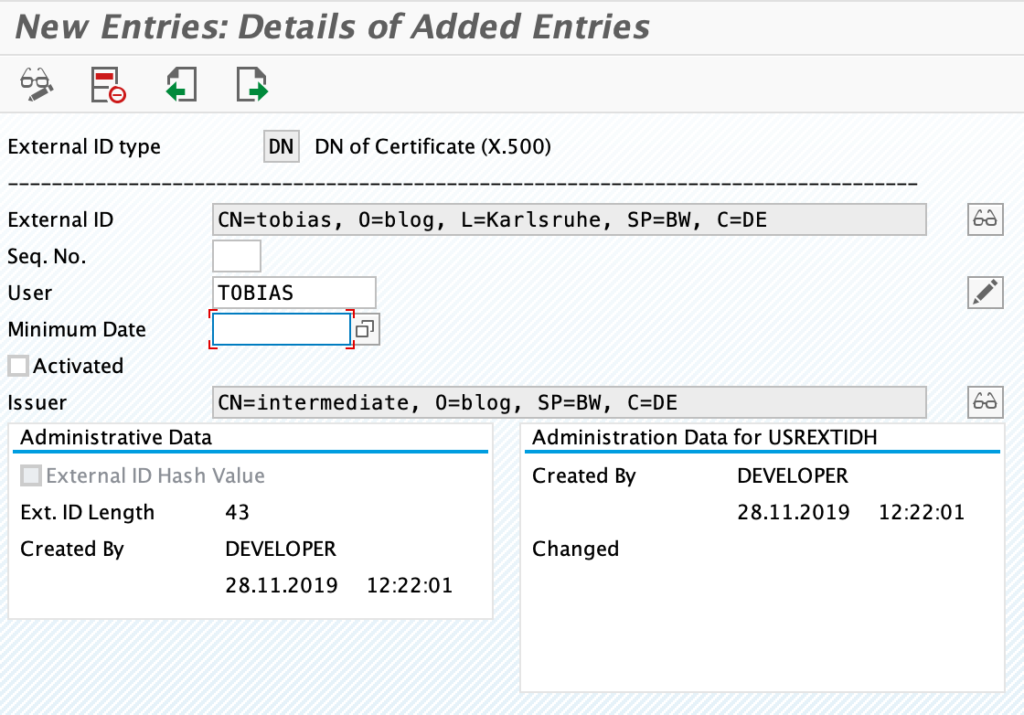Click the Issuer field showing CN=intermediate
The image size is (1024, 715).
[570, 402]
